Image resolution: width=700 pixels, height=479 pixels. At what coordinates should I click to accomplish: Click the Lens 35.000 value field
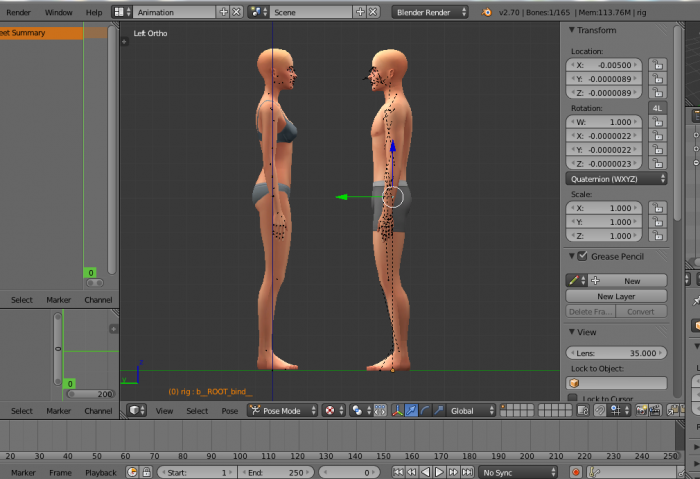616,353
